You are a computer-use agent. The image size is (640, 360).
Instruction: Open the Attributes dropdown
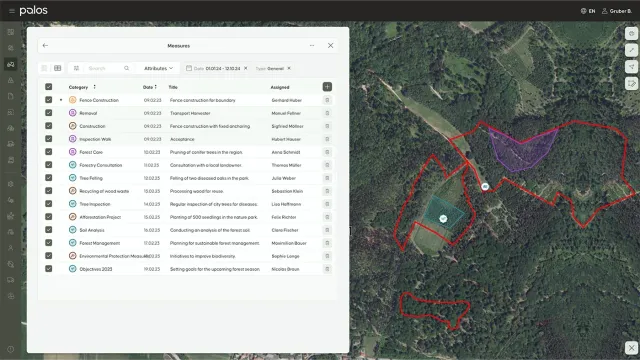(x=158, y=68)
